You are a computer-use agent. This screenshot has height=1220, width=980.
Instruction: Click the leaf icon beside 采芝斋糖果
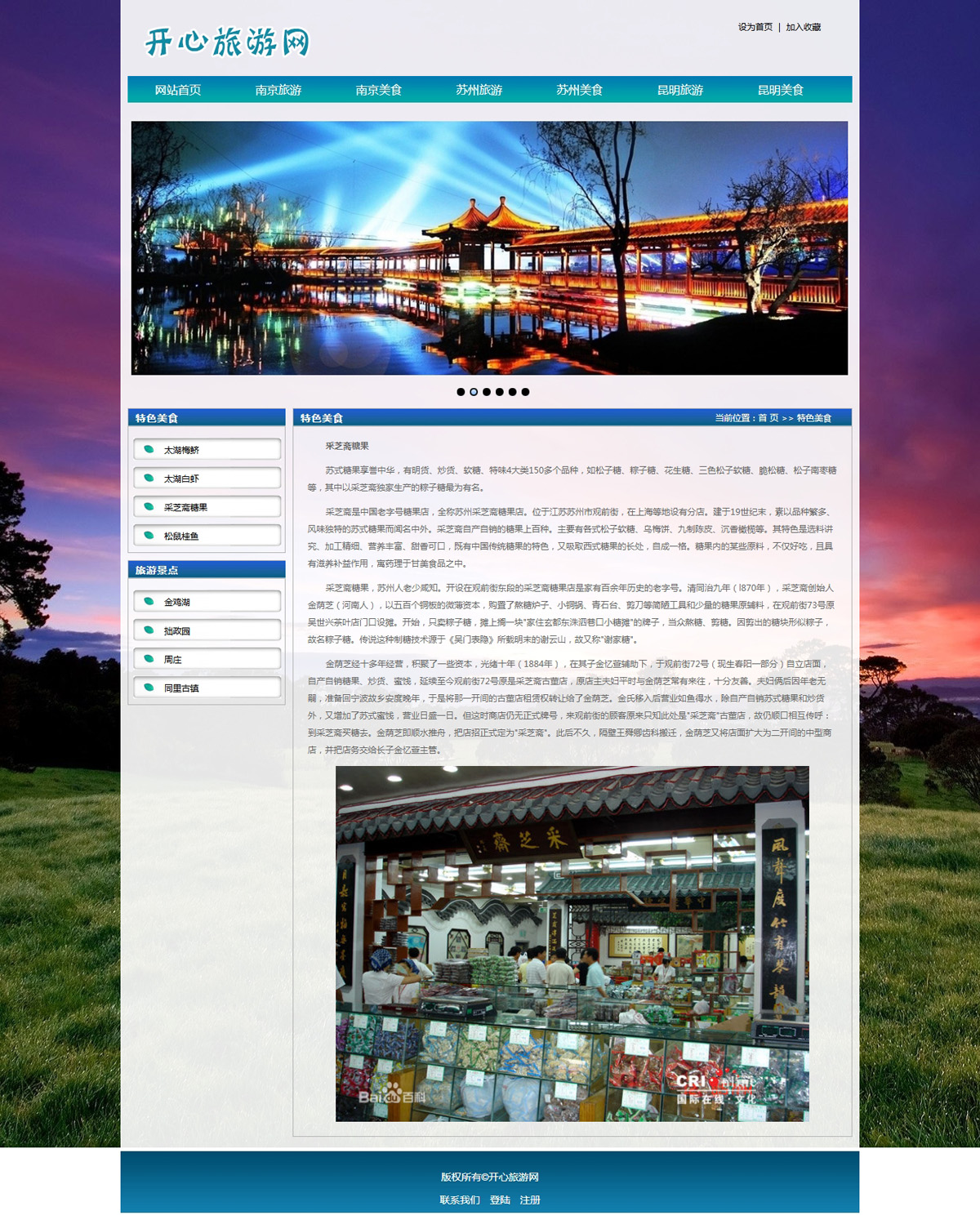[149, 506]
